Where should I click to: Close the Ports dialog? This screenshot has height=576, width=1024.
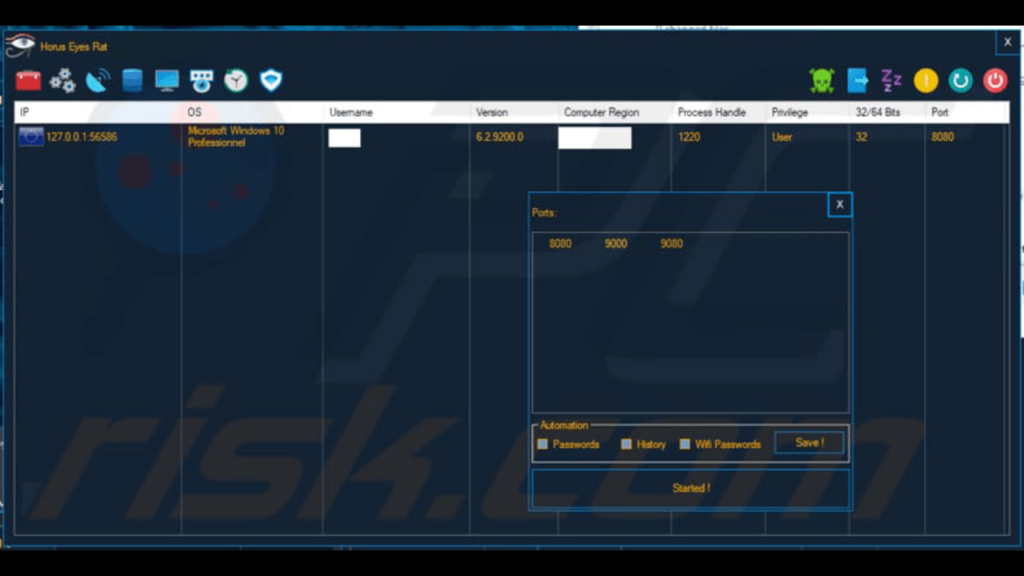(840, 204)
